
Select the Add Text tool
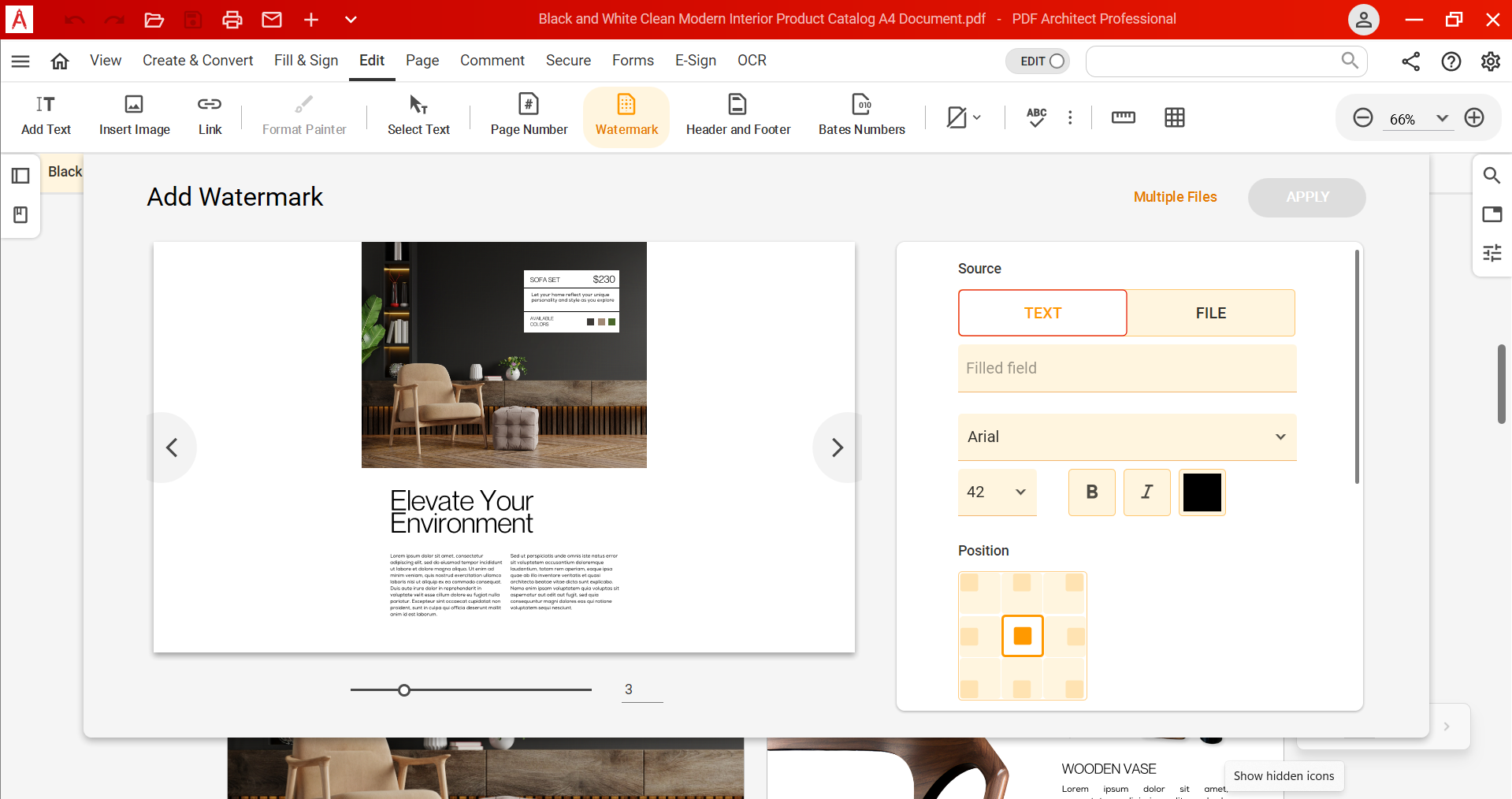[45, 114]
